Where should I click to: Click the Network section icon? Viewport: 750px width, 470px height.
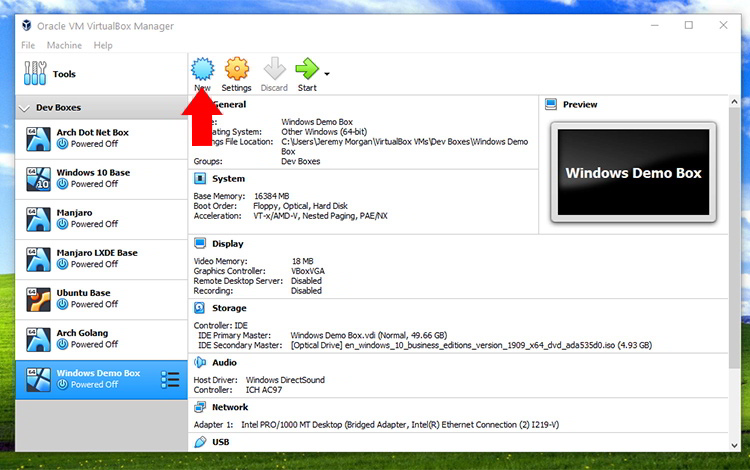coord(200,407)
